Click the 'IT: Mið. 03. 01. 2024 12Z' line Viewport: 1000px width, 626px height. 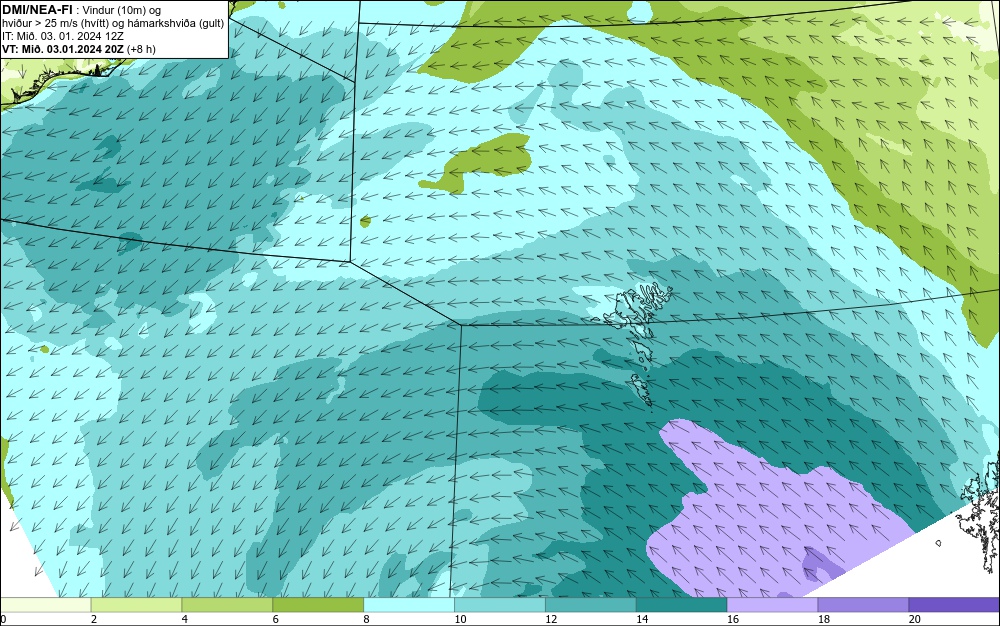point(62,36)
